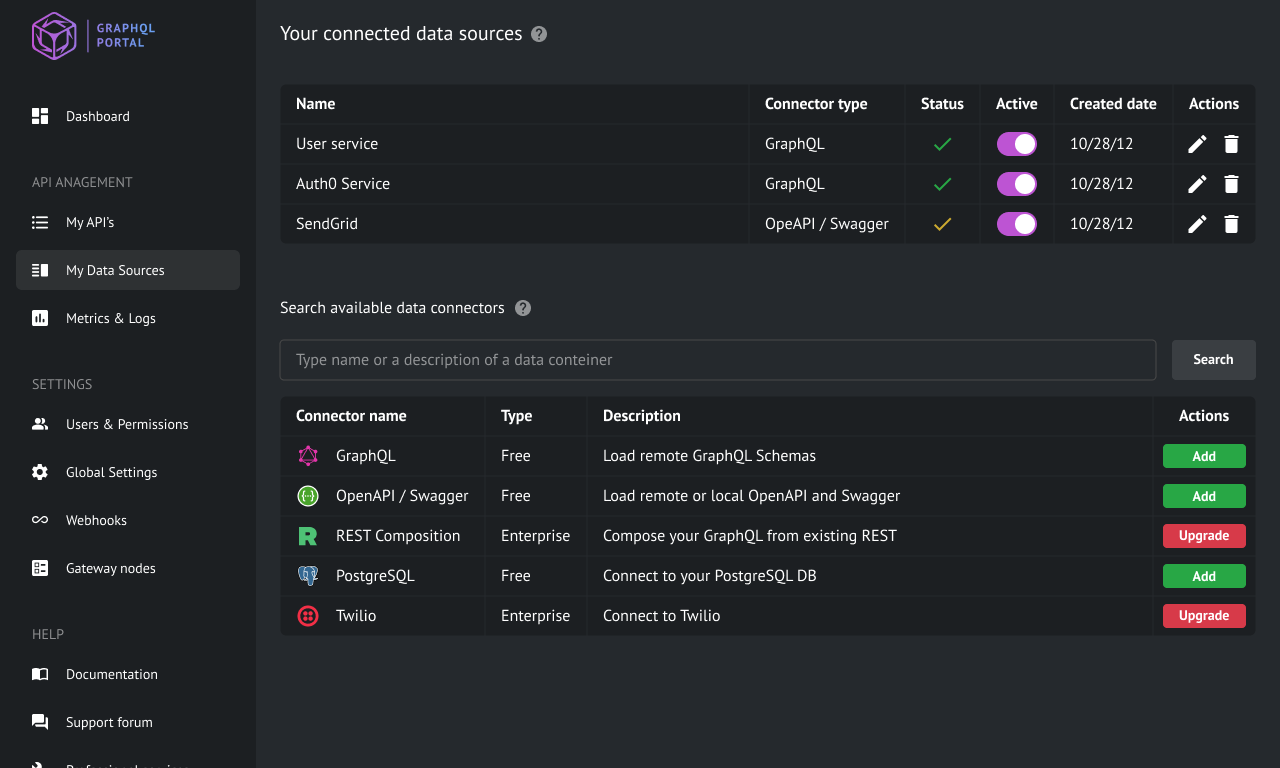The width and height of the screenshot is (1280, 768).
Task: Click the Gateway nodes icon
Action: (40, 568)
